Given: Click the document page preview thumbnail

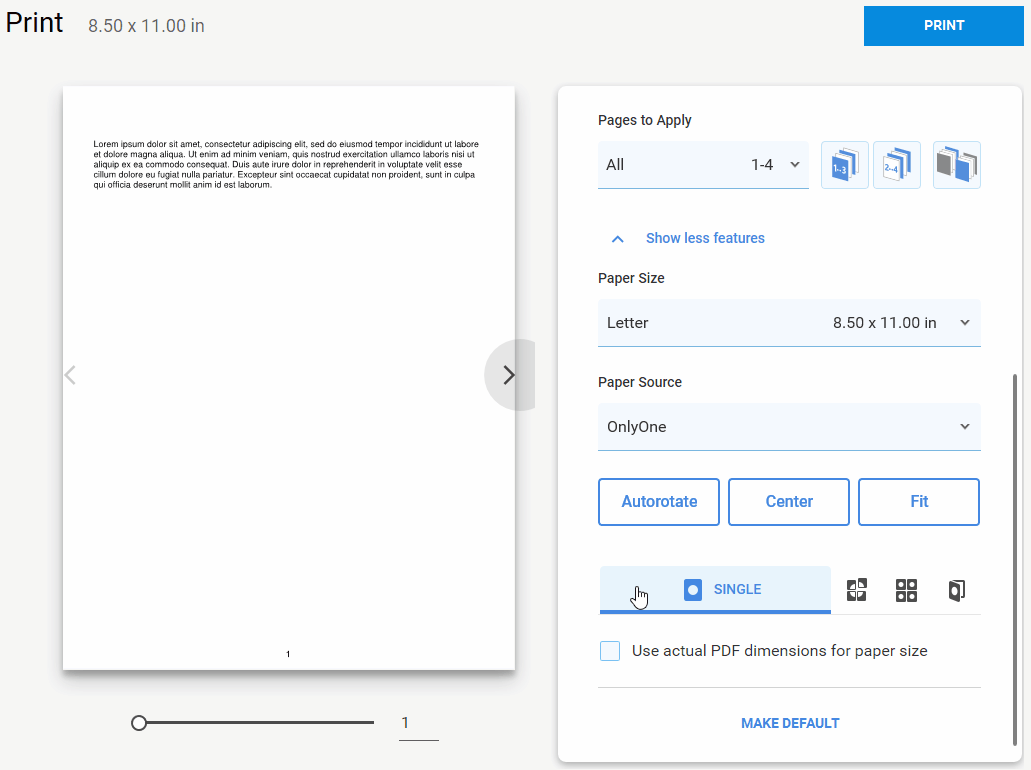Looking at the screenshot, I should tap(289, 378).
